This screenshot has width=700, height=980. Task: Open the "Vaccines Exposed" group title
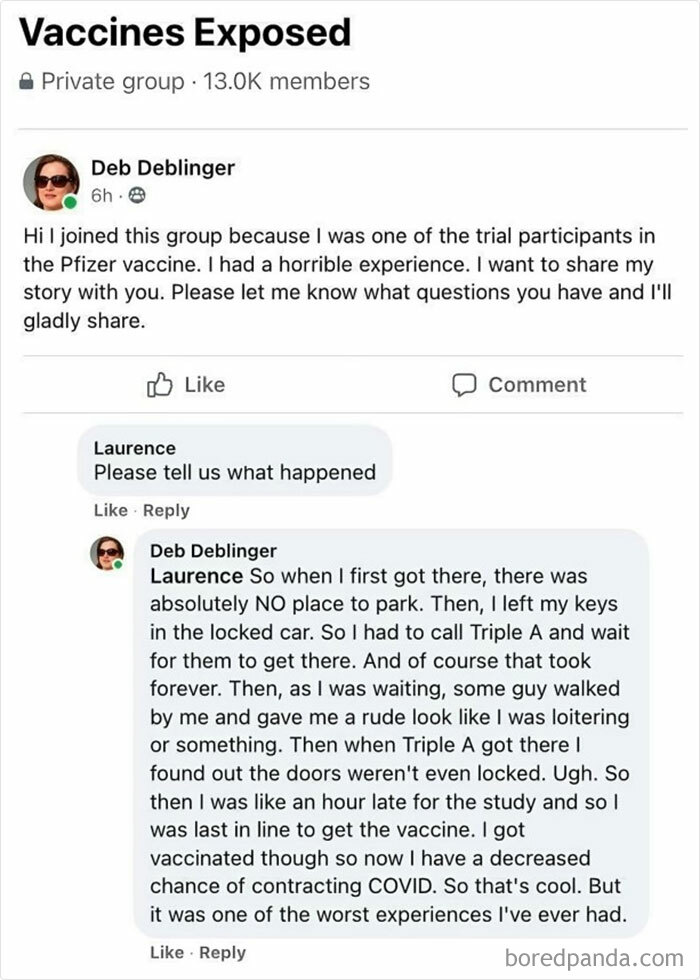click(185, 32)
